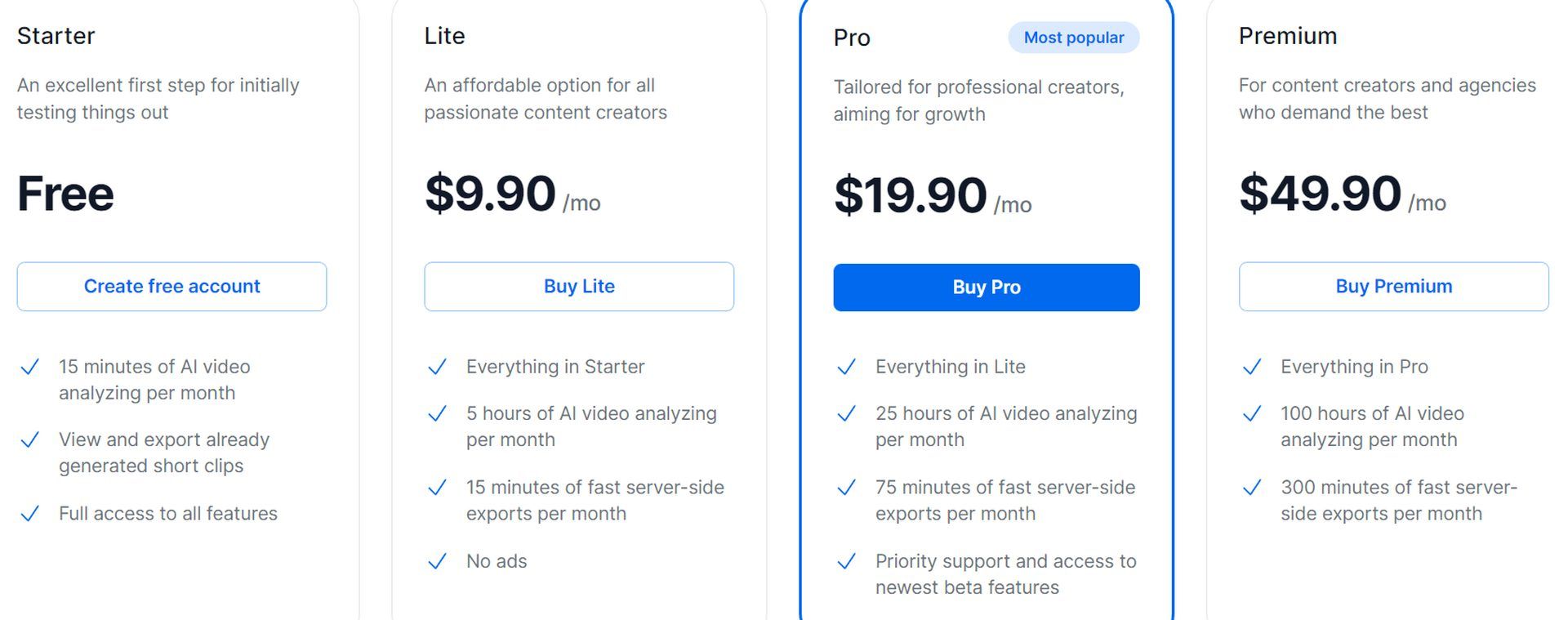Click checkmark beside 15 minutes of AI video analyzing

[x=29, y=368]
